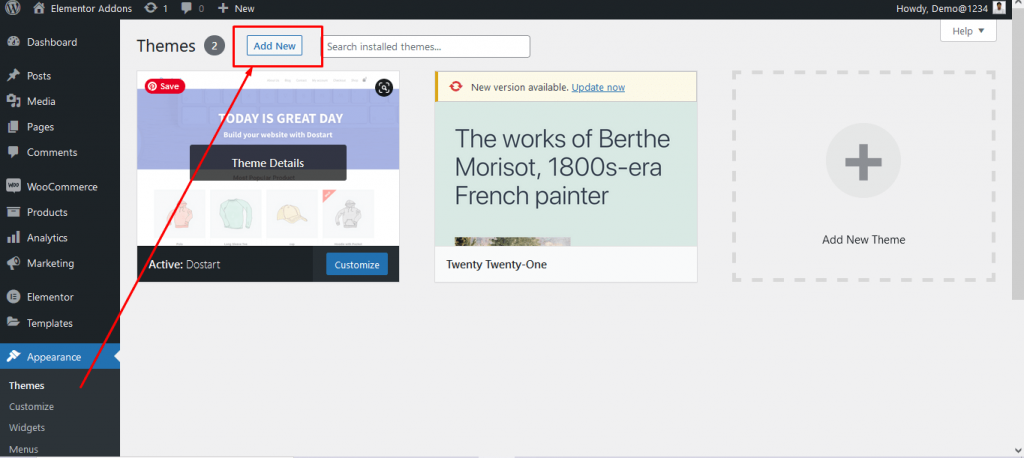Focus the Search installed themes field

[x=426, y=46]
